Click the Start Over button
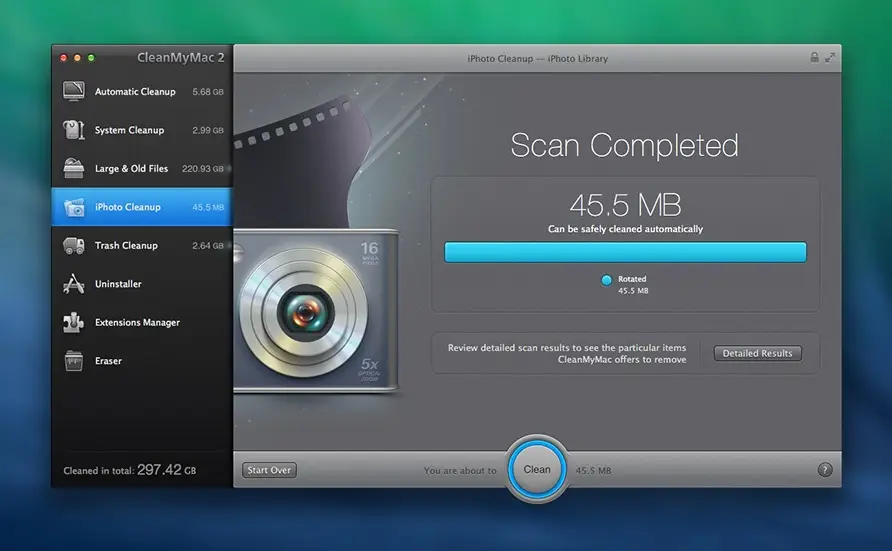Screen dimensions: 892x551 tap(269, 470)
